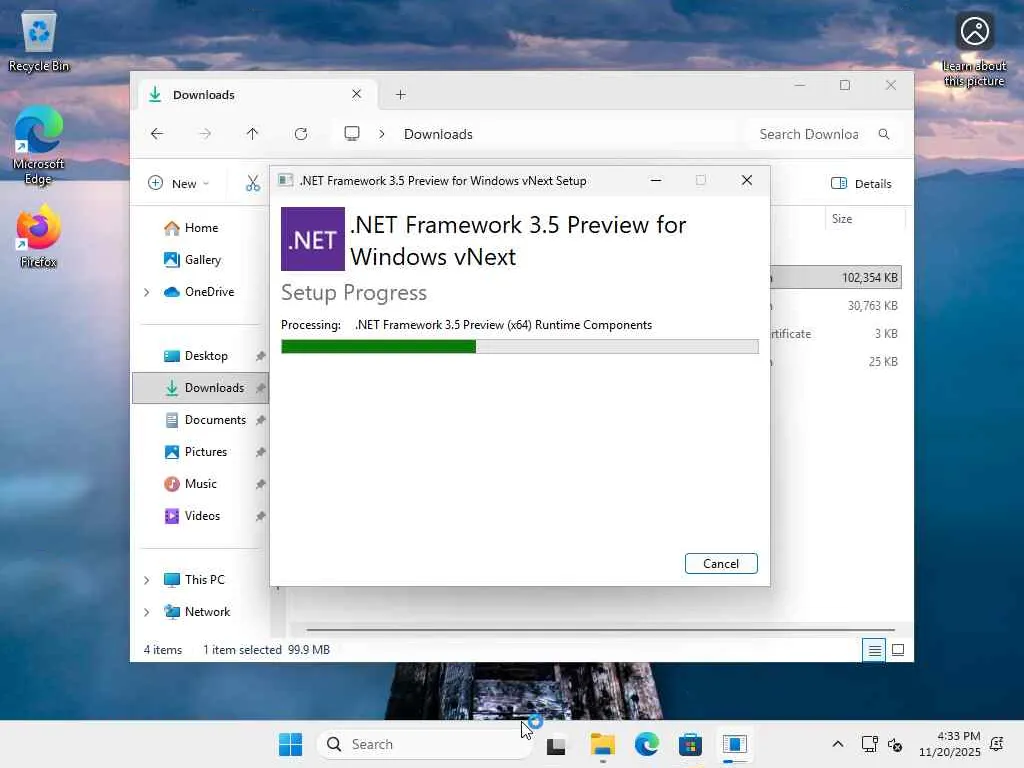Click the Cut scissors icon
The width and height of the screenshot is (1024, 768).
click(x=253, y=184)
